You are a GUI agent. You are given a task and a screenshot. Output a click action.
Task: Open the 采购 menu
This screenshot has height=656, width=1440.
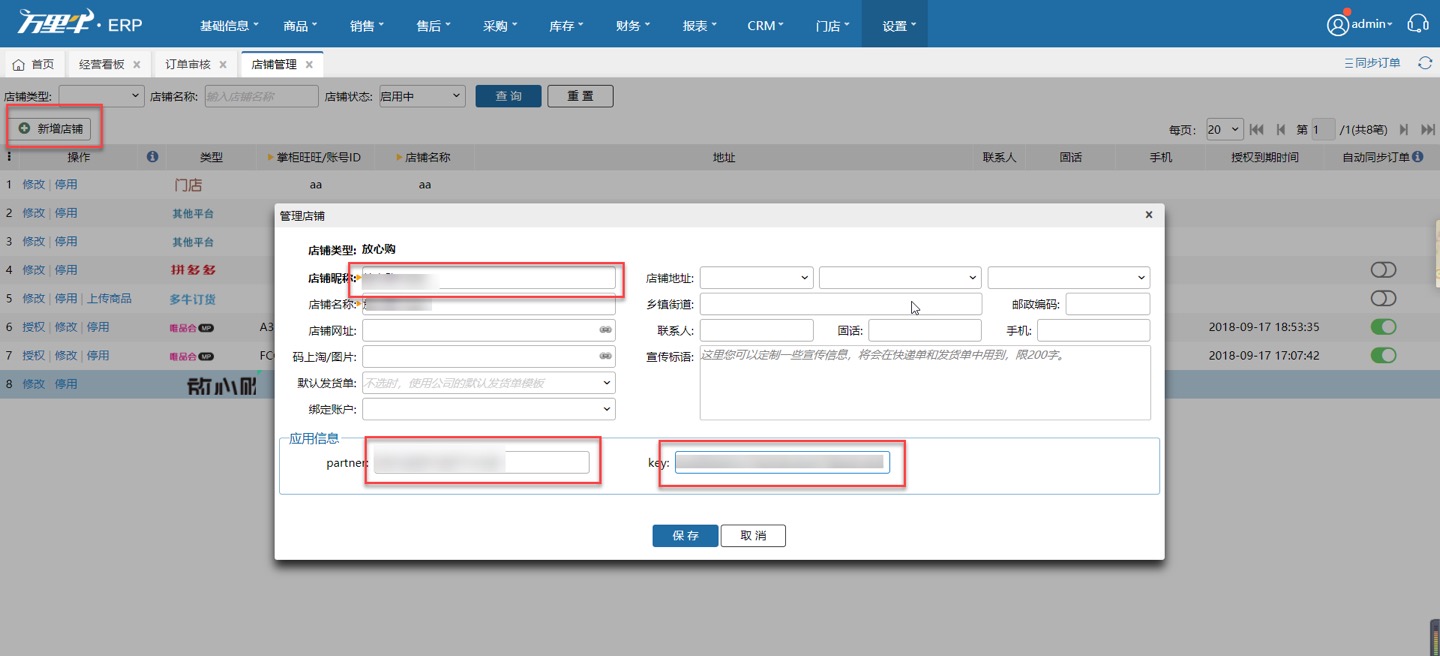(x=500, y=26)
